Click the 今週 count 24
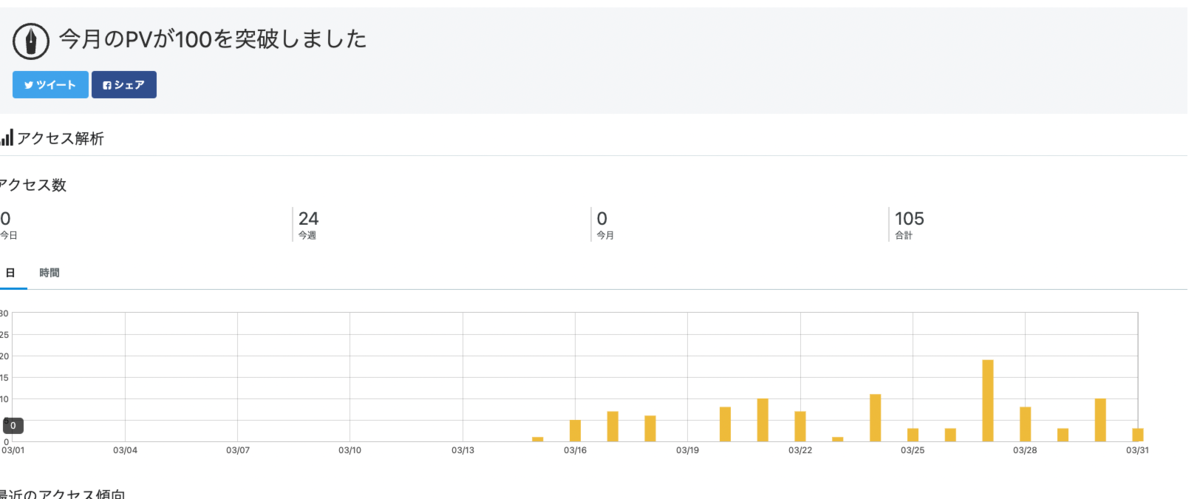 click(309, 218)
